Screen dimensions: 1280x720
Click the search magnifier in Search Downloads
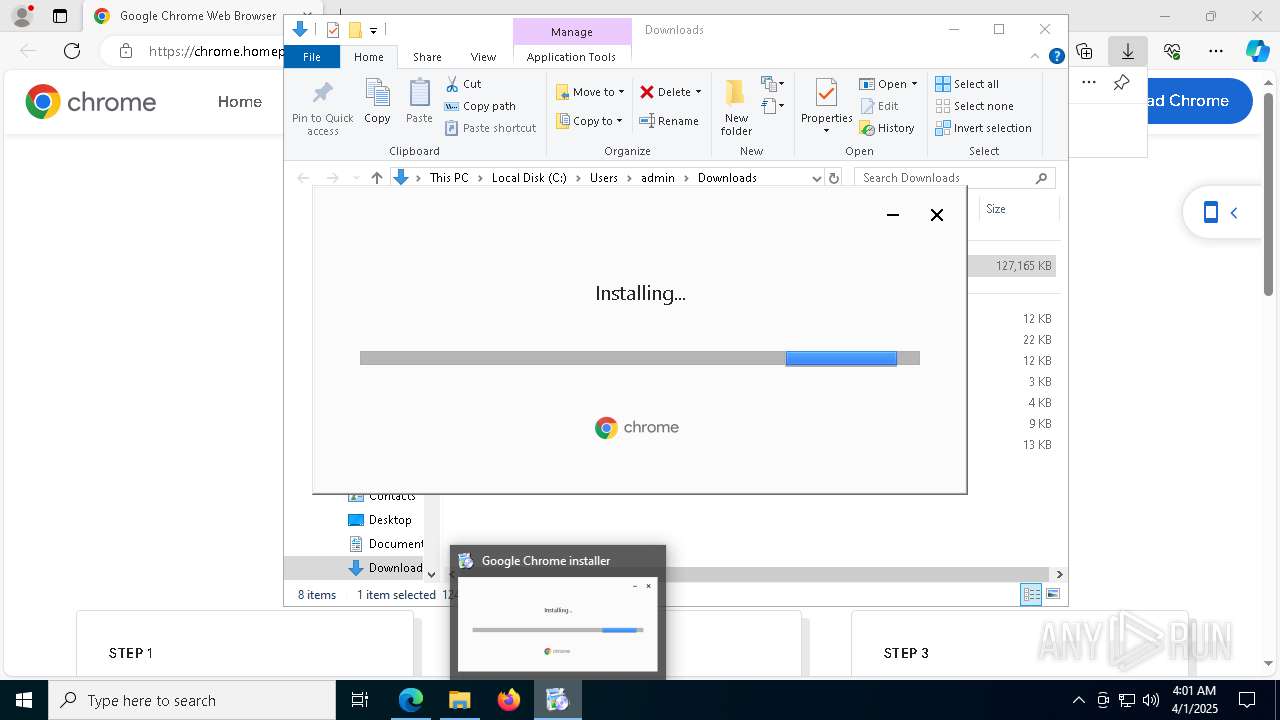pyautogui.click(x=1041, y=178)
